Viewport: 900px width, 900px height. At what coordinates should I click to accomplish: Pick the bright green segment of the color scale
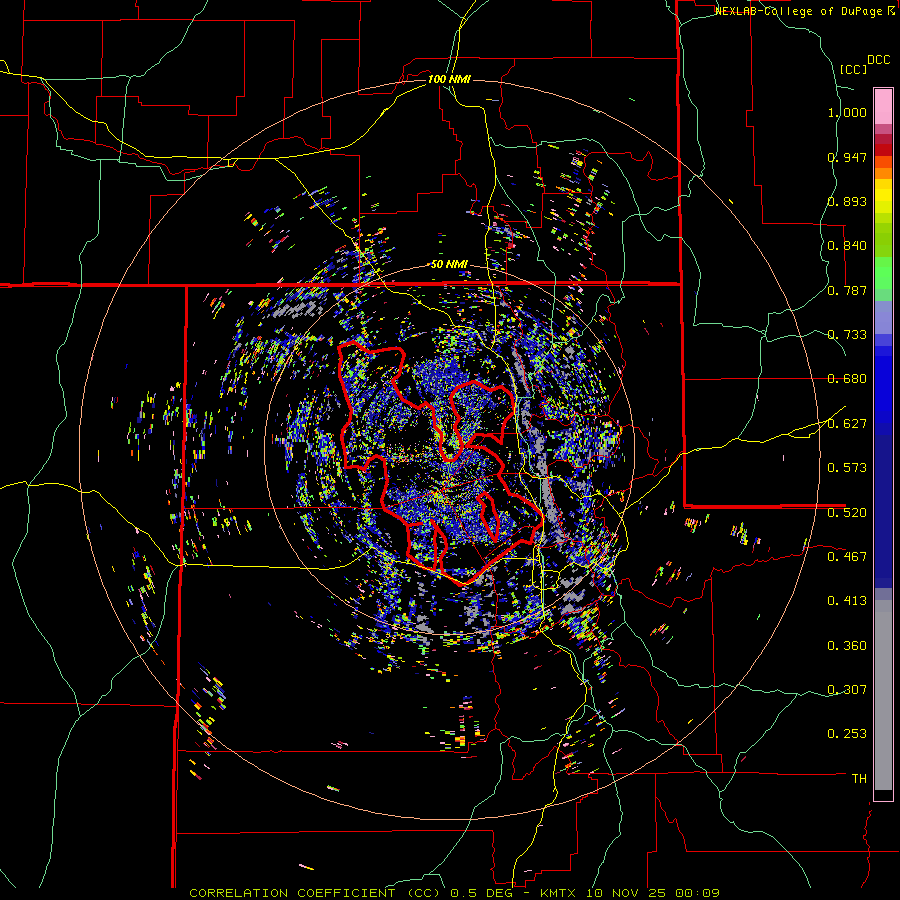(883, 273)
